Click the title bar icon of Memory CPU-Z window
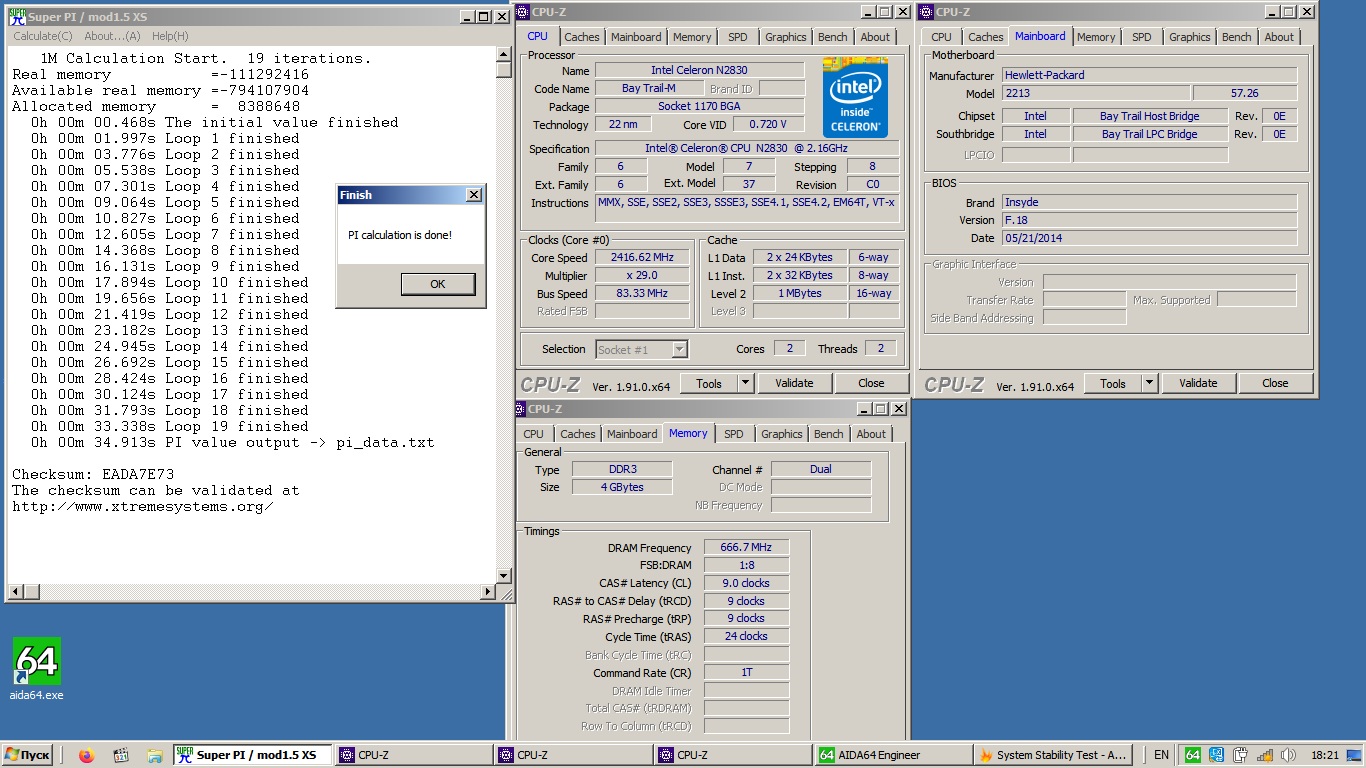Screen dimensions: 1366x768 tap(520, 409)
